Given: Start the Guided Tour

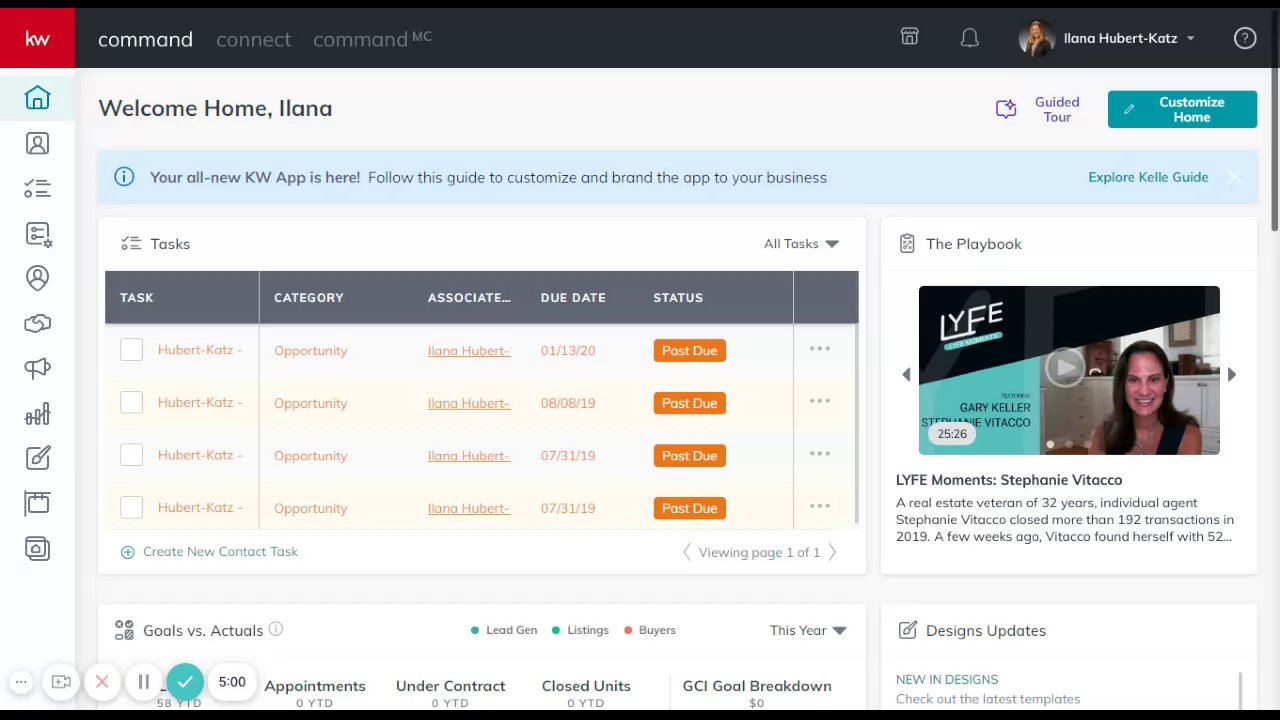Looking at the screenshot, I should tap(1038, 109).
